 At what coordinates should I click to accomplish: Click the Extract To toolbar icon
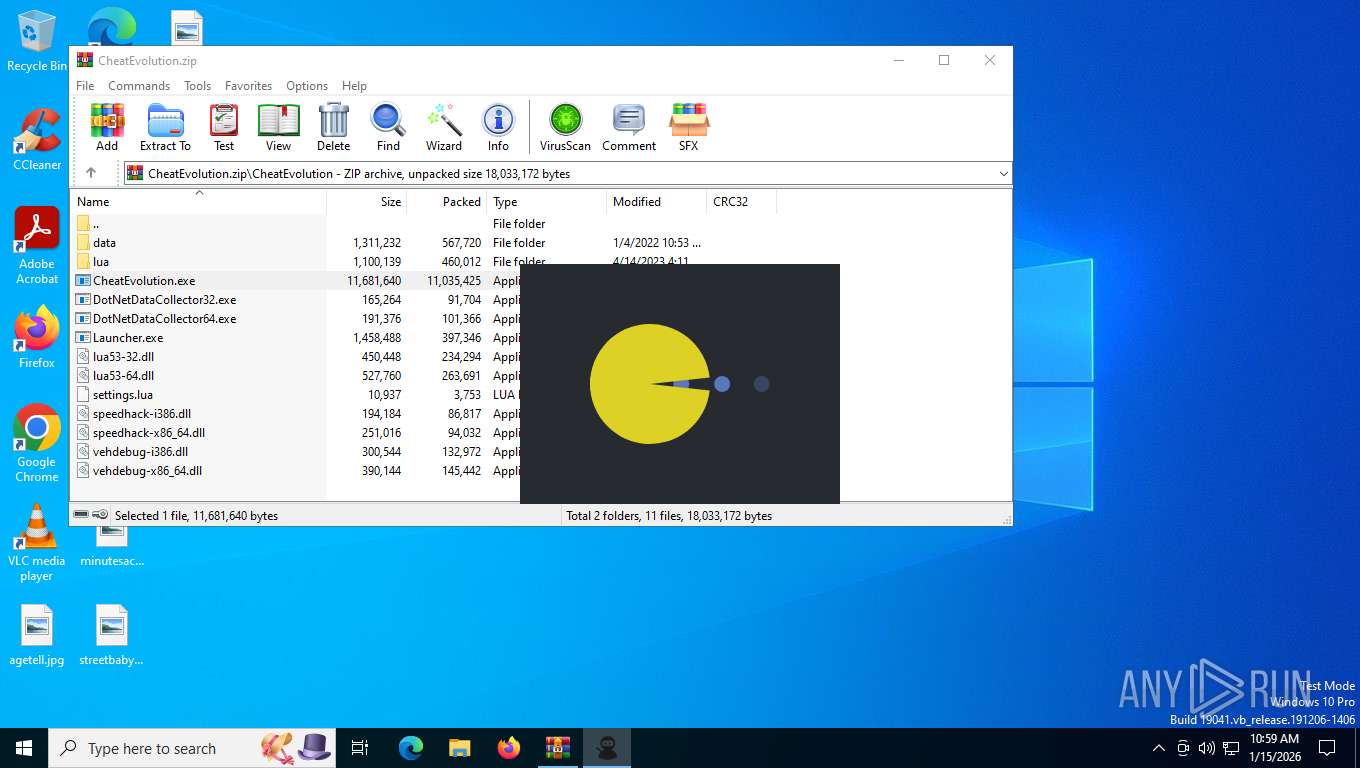[x=165, y=127]
